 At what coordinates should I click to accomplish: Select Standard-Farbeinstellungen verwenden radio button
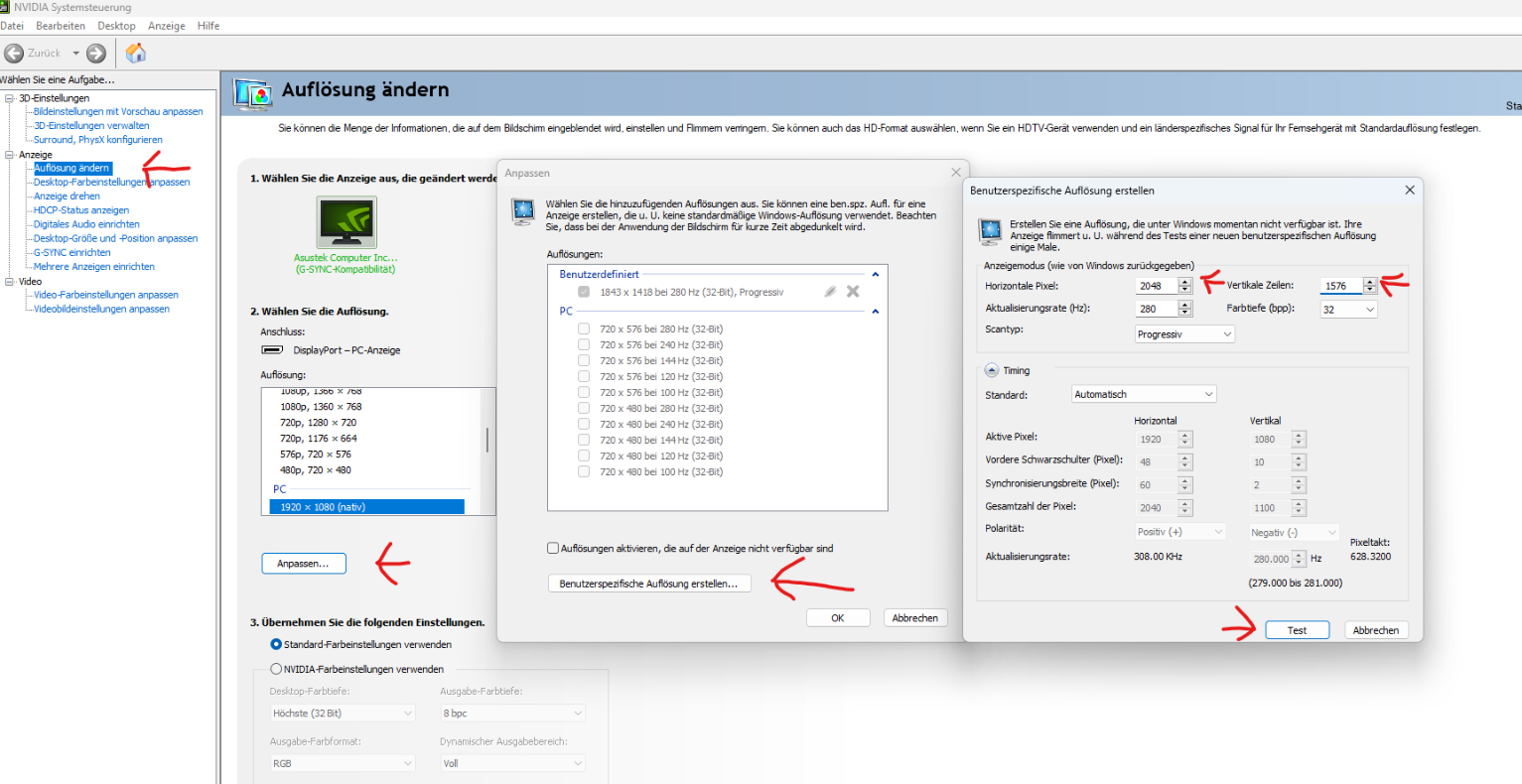click(276, 644)
